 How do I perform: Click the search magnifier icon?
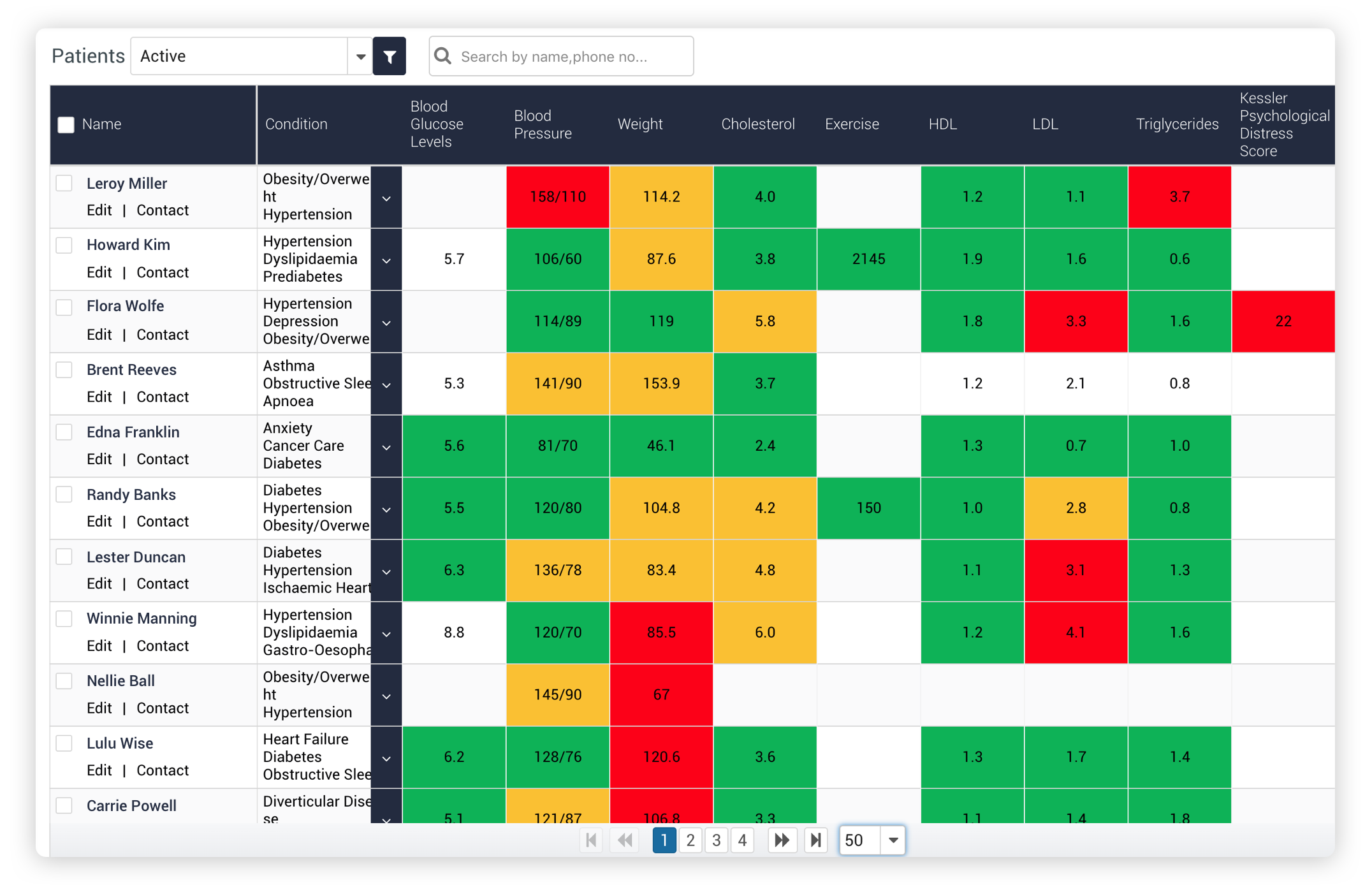pos(442,57)
